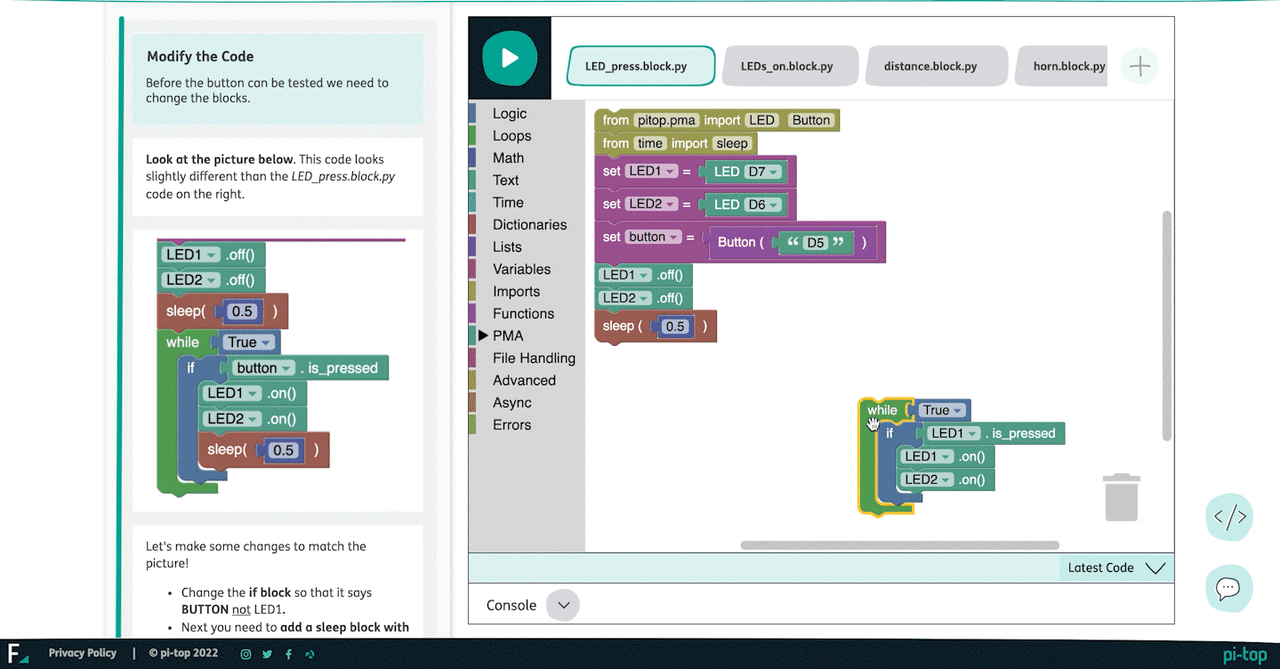Click the plus icon to add file

1140,67
